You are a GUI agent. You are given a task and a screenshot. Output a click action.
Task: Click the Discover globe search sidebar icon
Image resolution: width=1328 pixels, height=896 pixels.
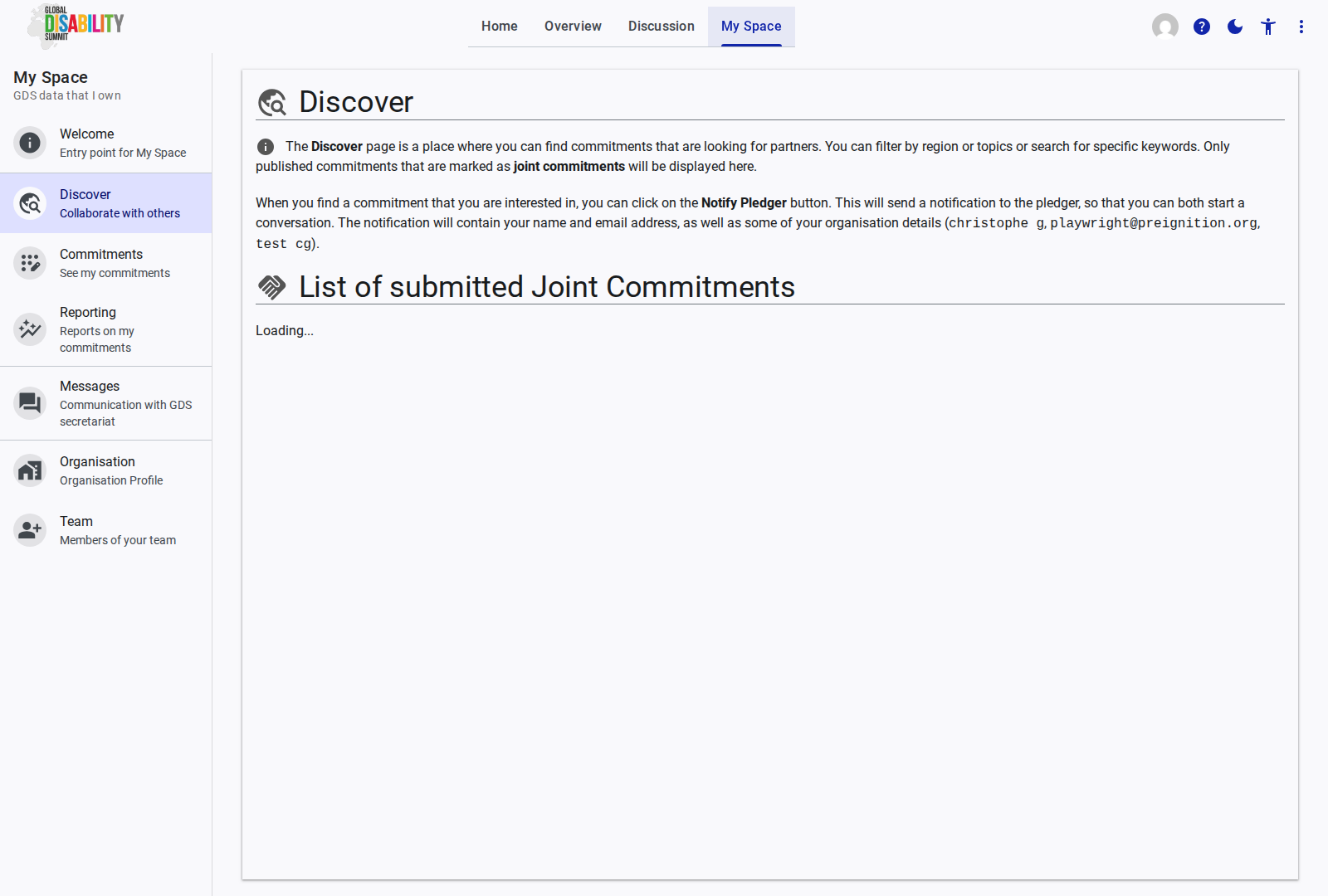click(30, 203)
